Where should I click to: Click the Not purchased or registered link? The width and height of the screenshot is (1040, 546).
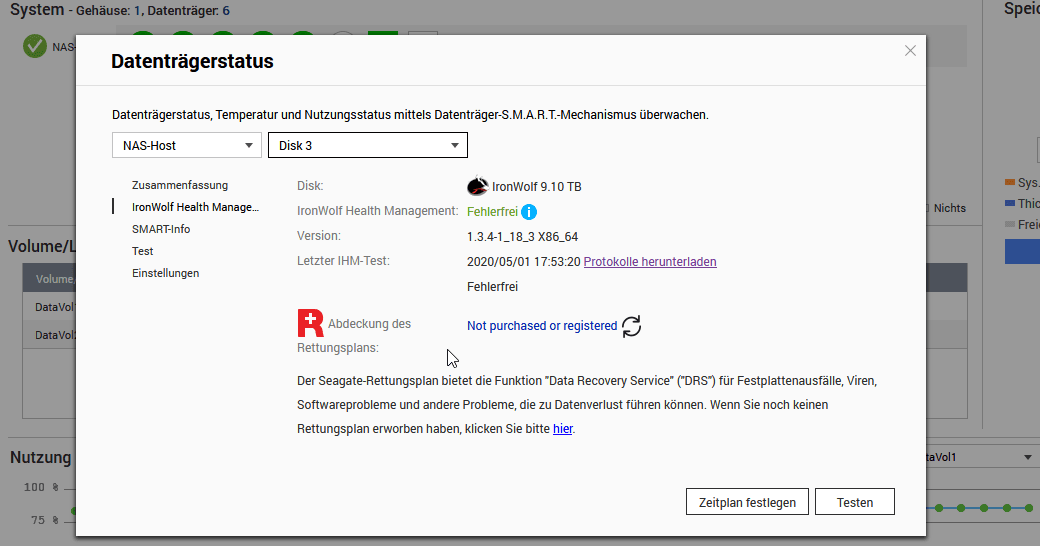click(x=542, y=326)
